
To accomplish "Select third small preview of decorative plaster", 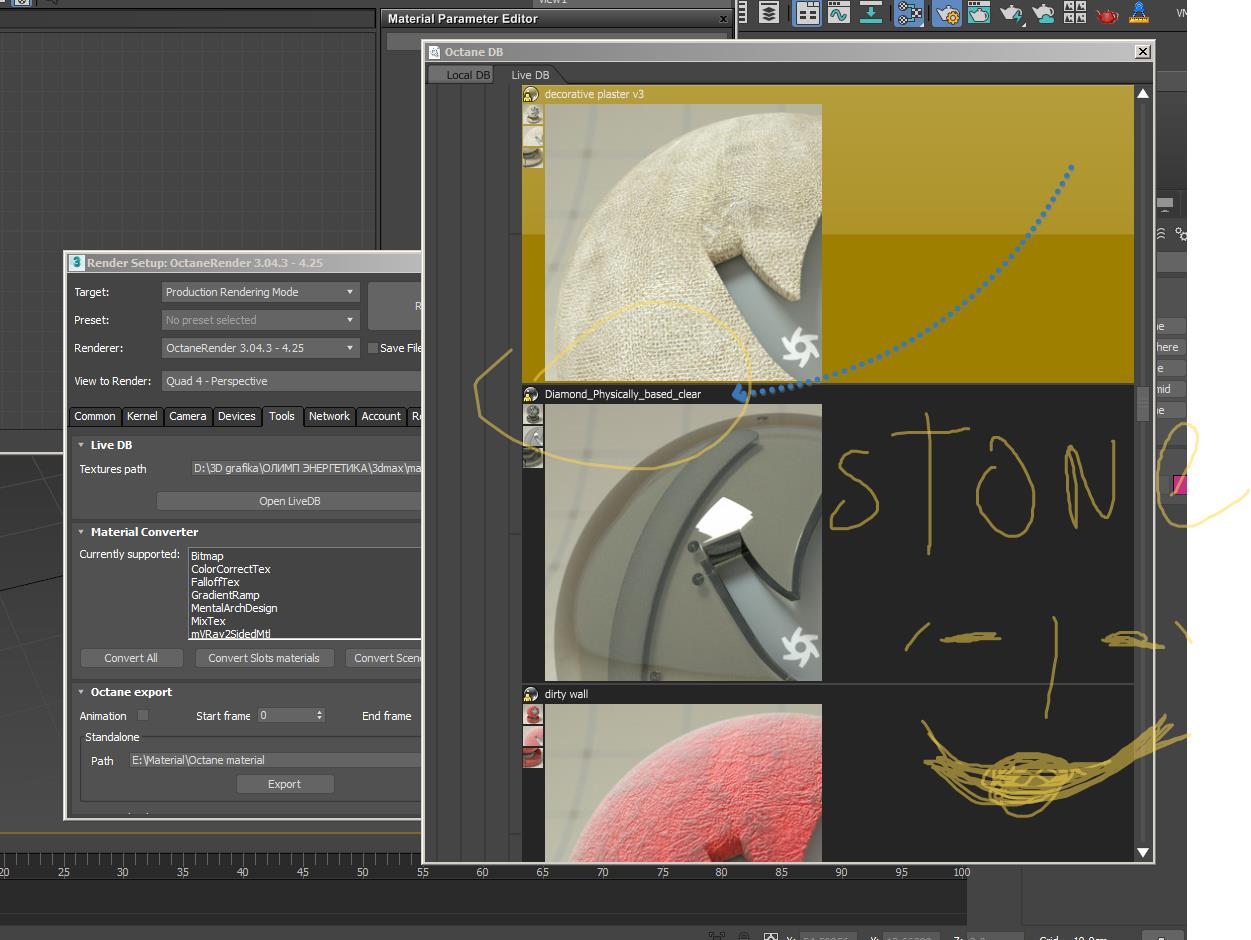I will 534,157.
